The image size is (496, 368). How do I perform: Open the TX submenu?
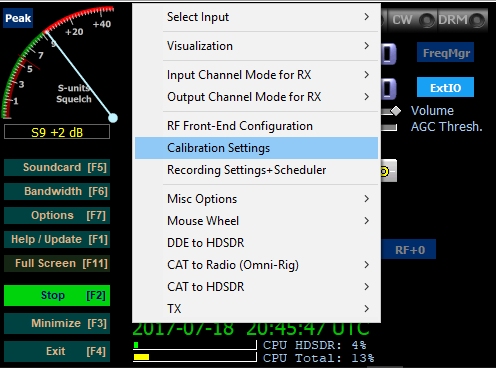(x=256, y=309)
